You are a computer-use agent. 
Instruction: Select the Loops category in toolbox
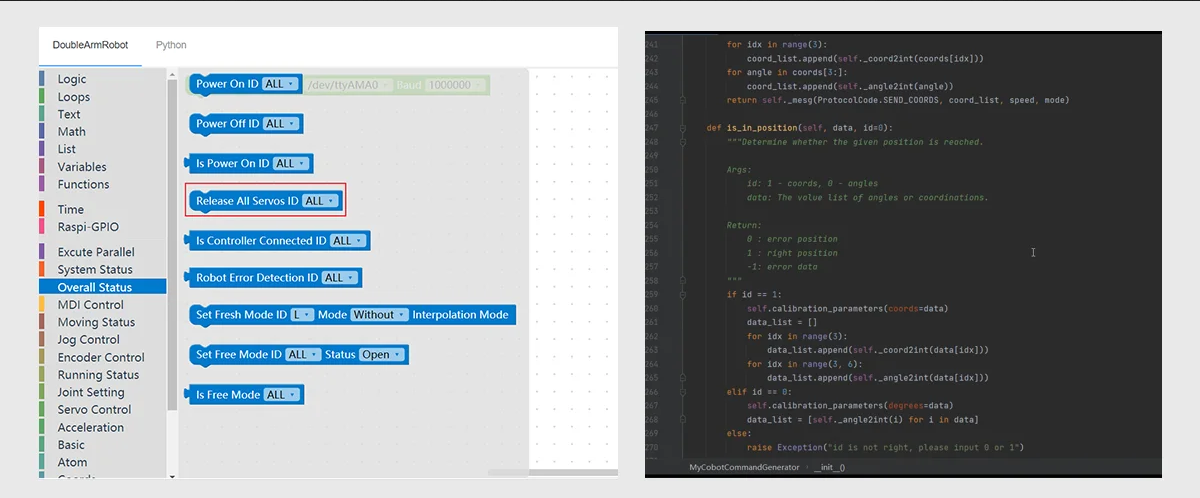pos(73,97)
